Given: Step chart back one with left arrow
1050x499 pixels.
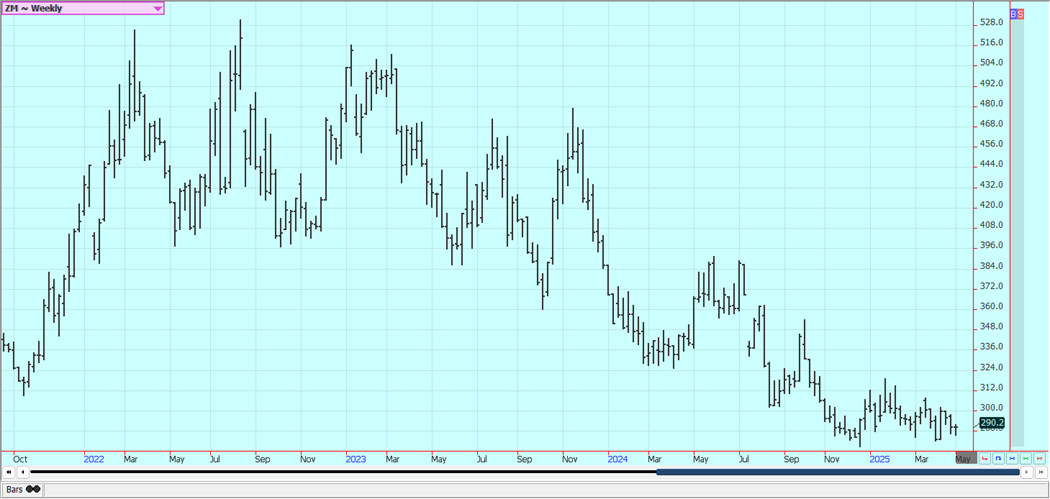Looking at the screenshot, I should pos(23,472).
